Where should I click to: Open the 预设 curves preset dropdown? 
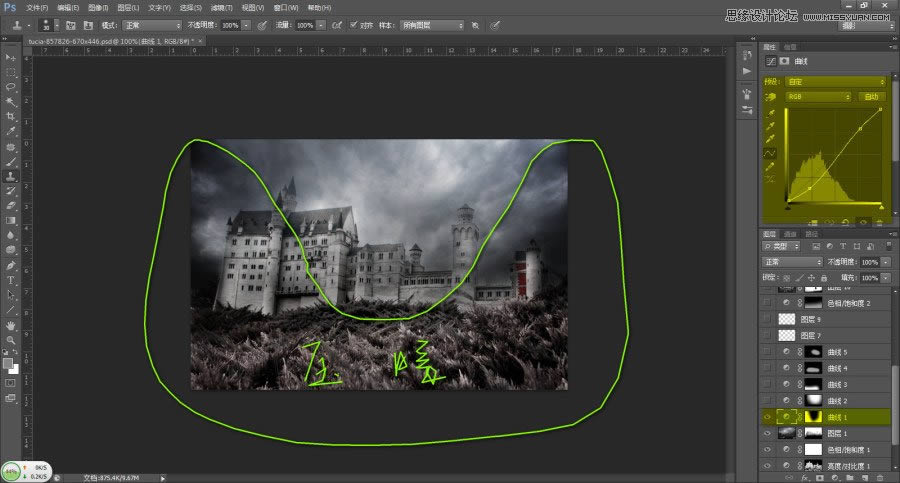pos(836,81)
